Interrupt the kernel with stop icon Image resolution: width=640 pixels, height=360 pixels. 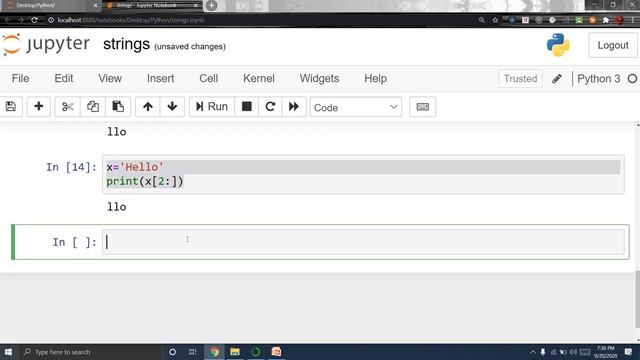click(247, 107)
